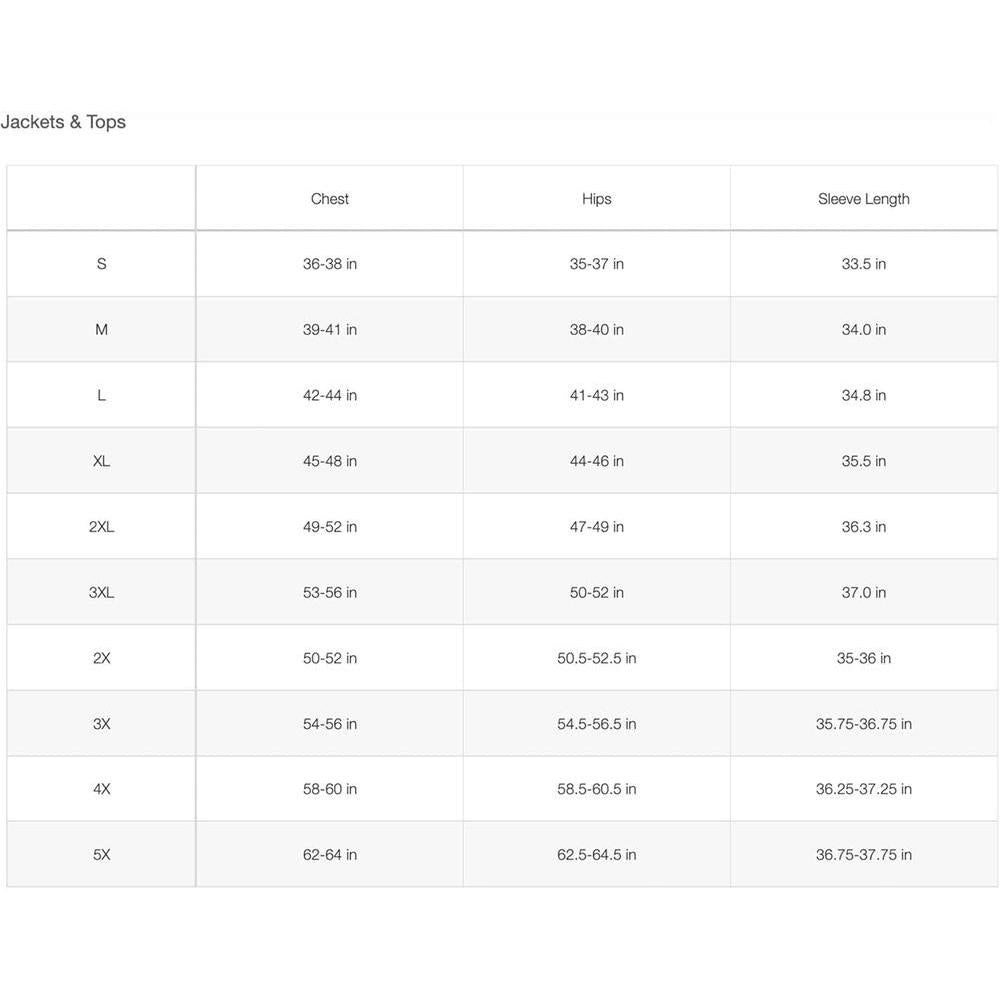Click the Sleeve Length column header
The width and height of the screenshot is (1000, 1000).
tap(864, 199)
